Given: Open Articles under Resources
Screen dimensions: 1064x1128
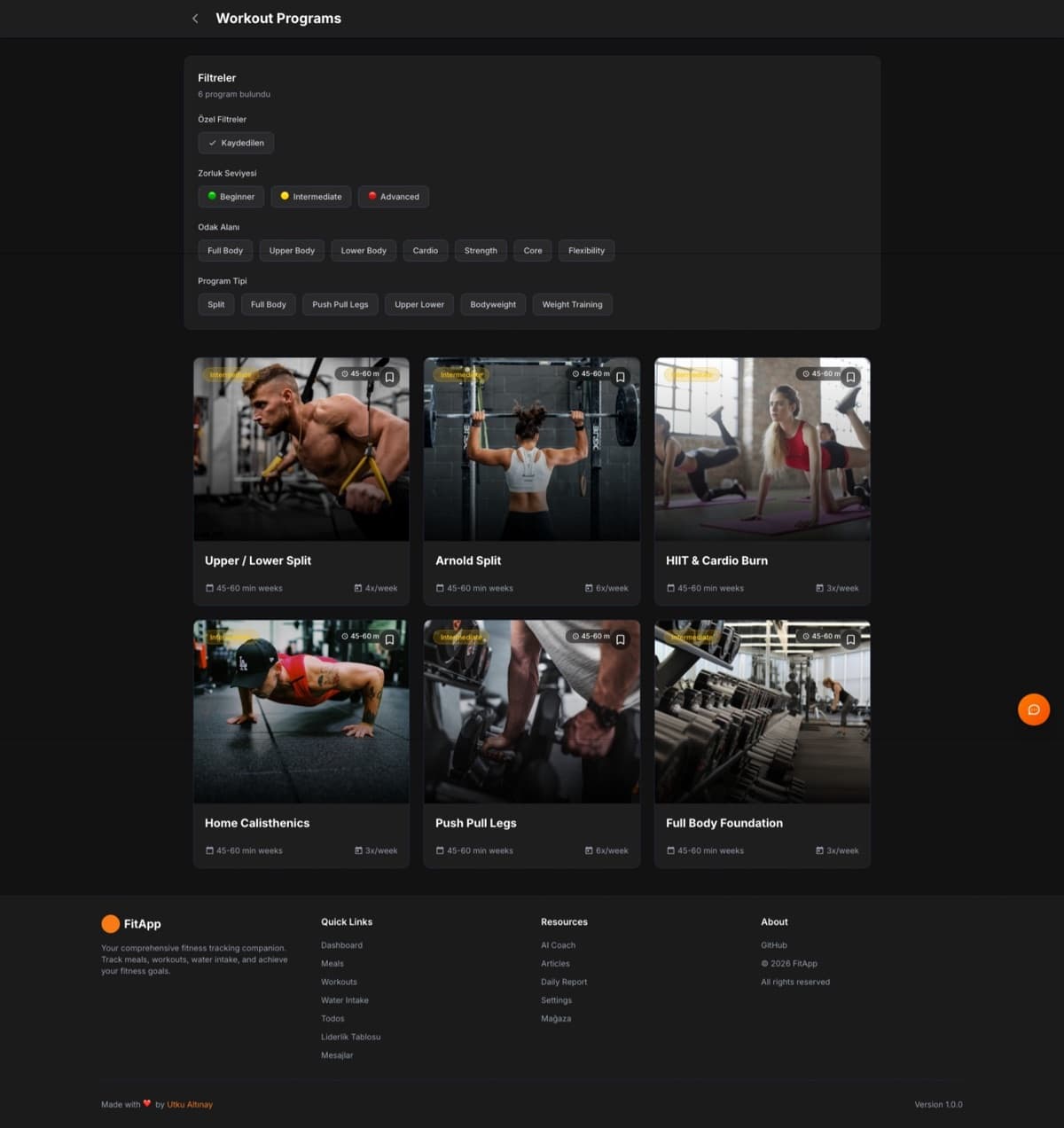Looking at the screenshot, I should pos(555,964).
